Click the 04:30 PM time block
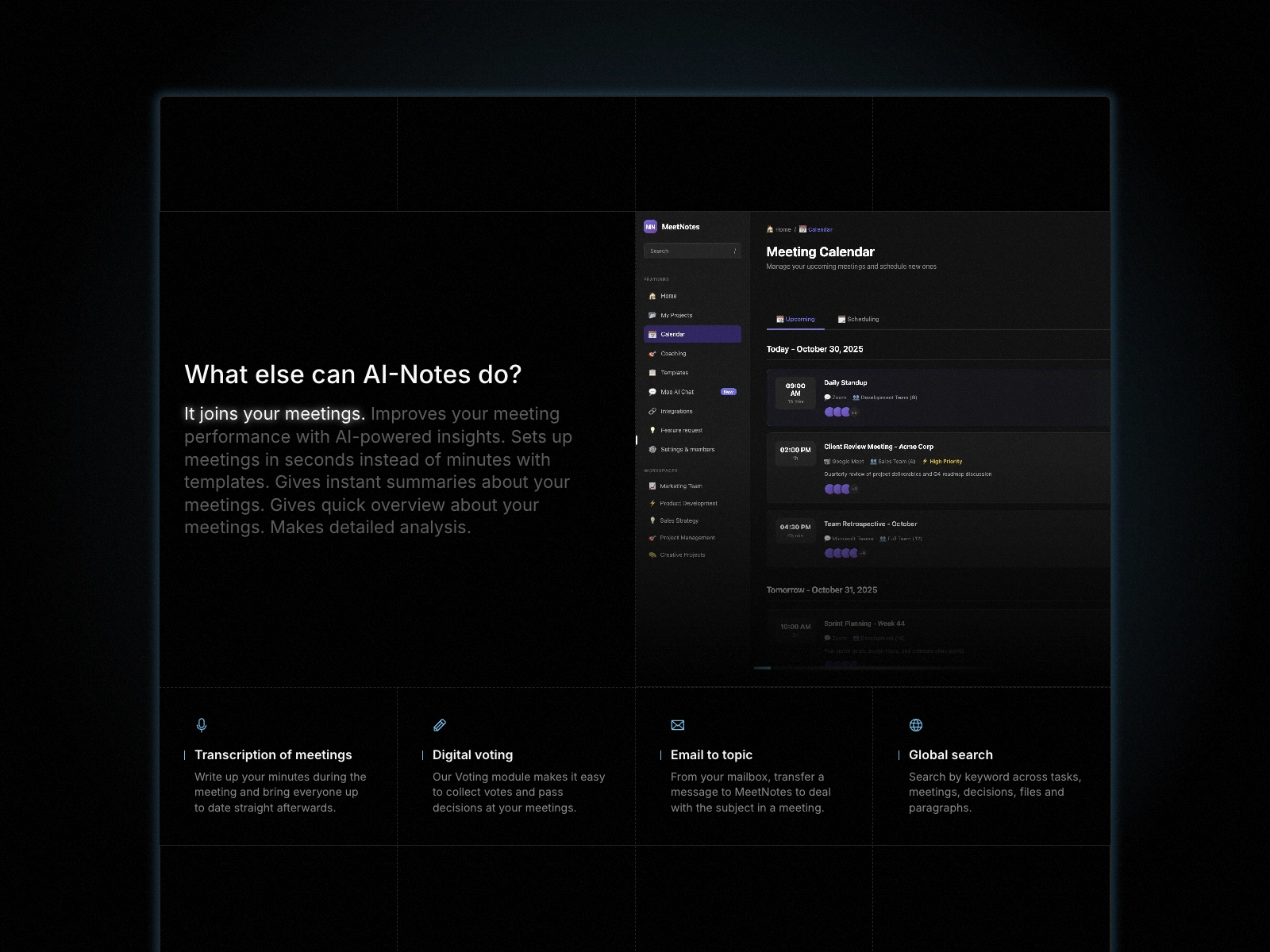 pos(795,530)
